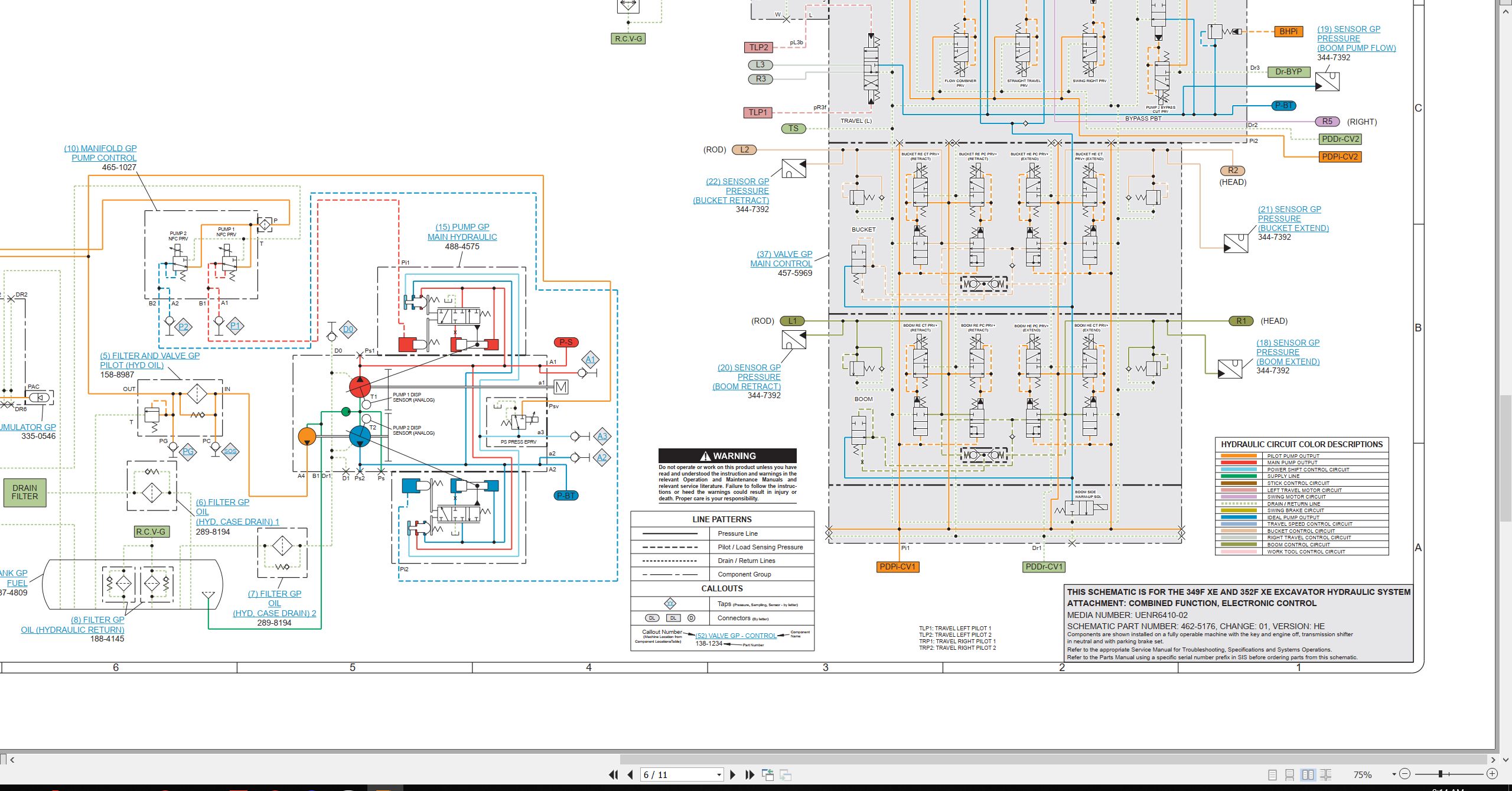This screenshot has height=791, width=1512.
Task: Click the red P-S connector label
Action: tap(566, 342)
